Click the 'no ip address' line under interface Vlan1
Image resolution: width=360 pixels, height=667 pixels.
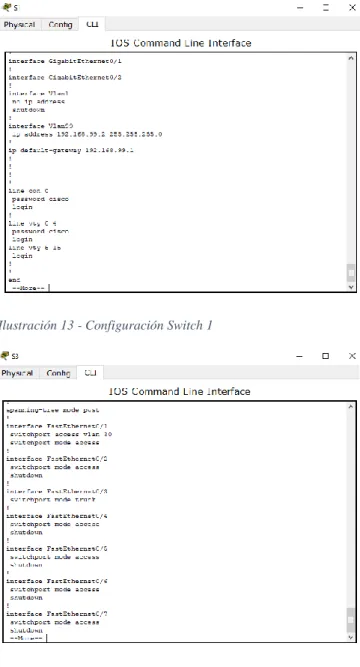pos(38,101)
